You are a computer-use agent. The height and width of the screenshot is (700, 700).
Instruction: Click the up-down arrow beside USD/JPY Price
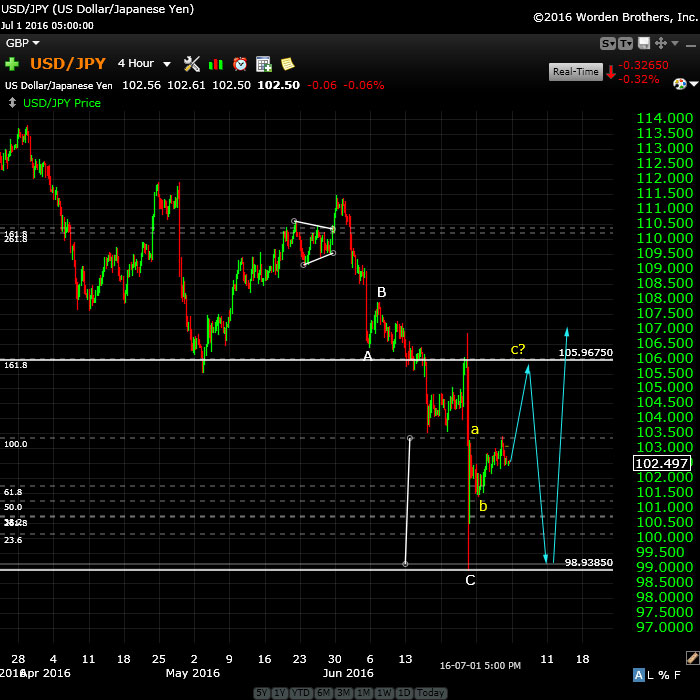pos(12,103)
